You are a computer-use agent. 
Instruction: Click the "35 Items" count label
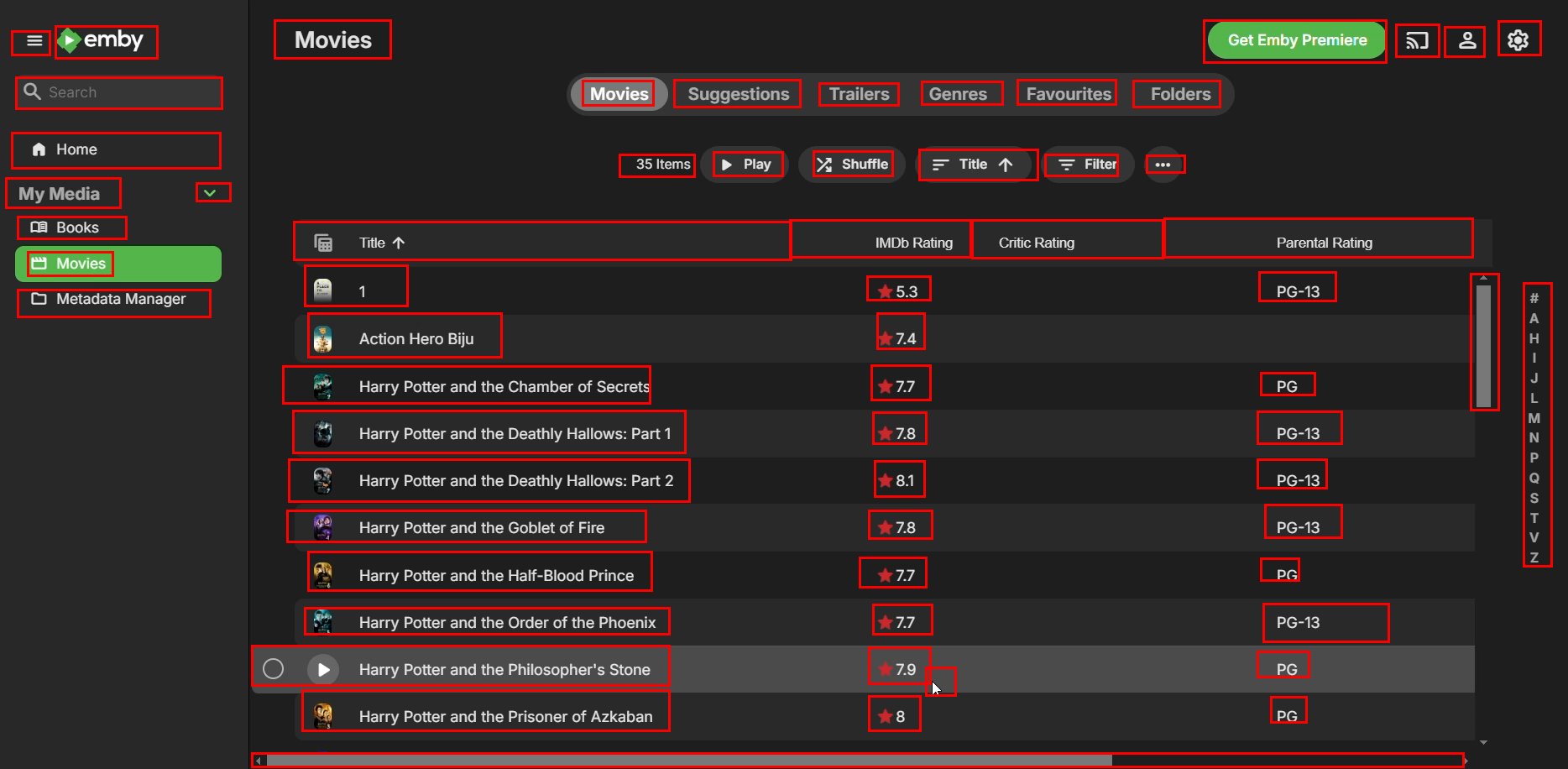click(663, 165)
